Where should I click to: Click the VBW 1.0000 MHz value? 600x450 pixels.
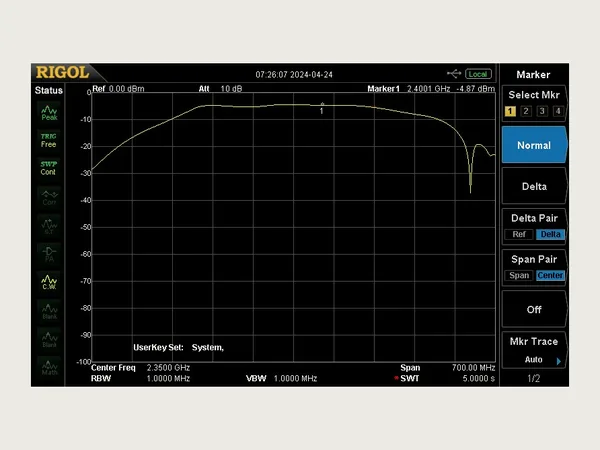coord(295,378)
